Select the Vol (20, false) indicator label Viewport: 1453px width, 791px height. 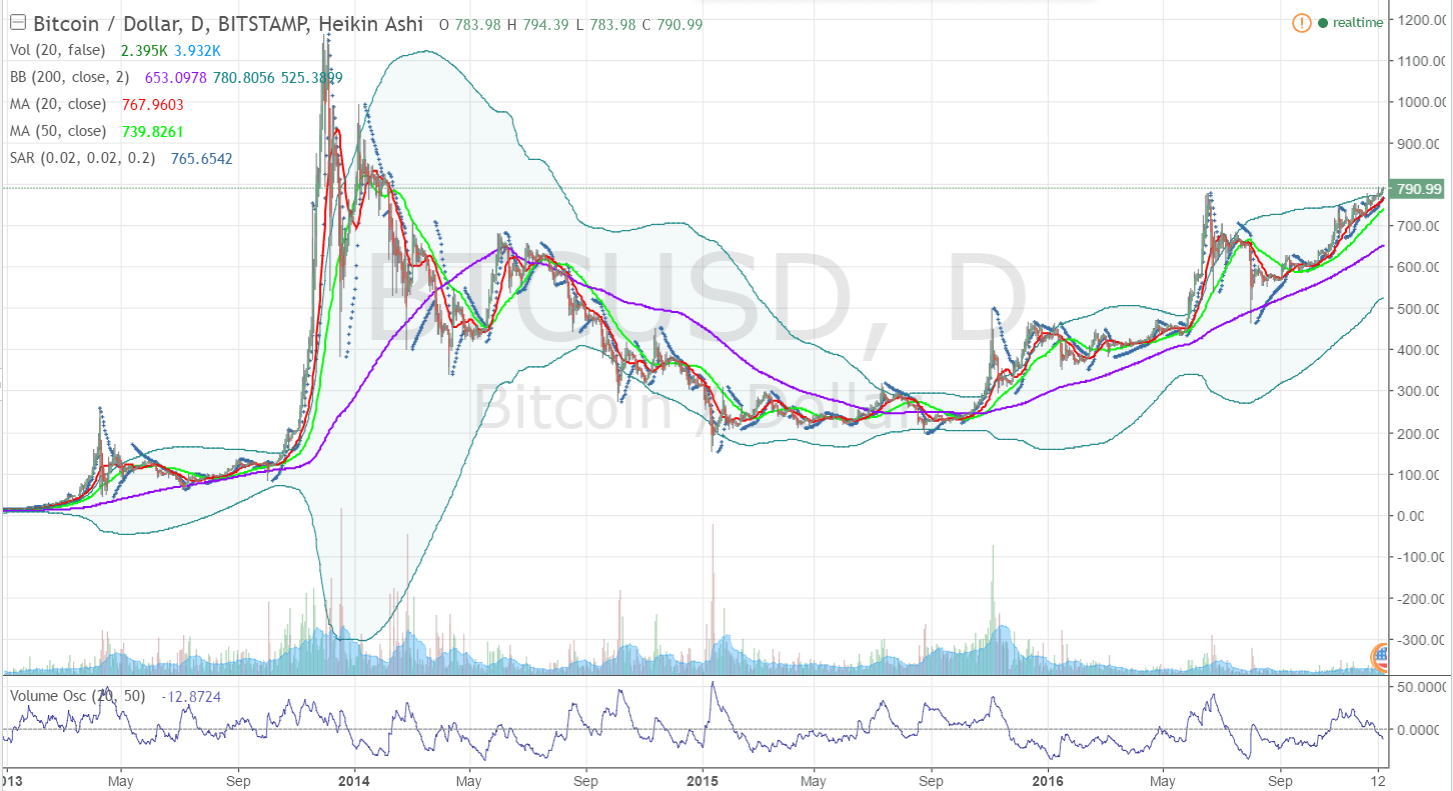(x=57, y=50)
